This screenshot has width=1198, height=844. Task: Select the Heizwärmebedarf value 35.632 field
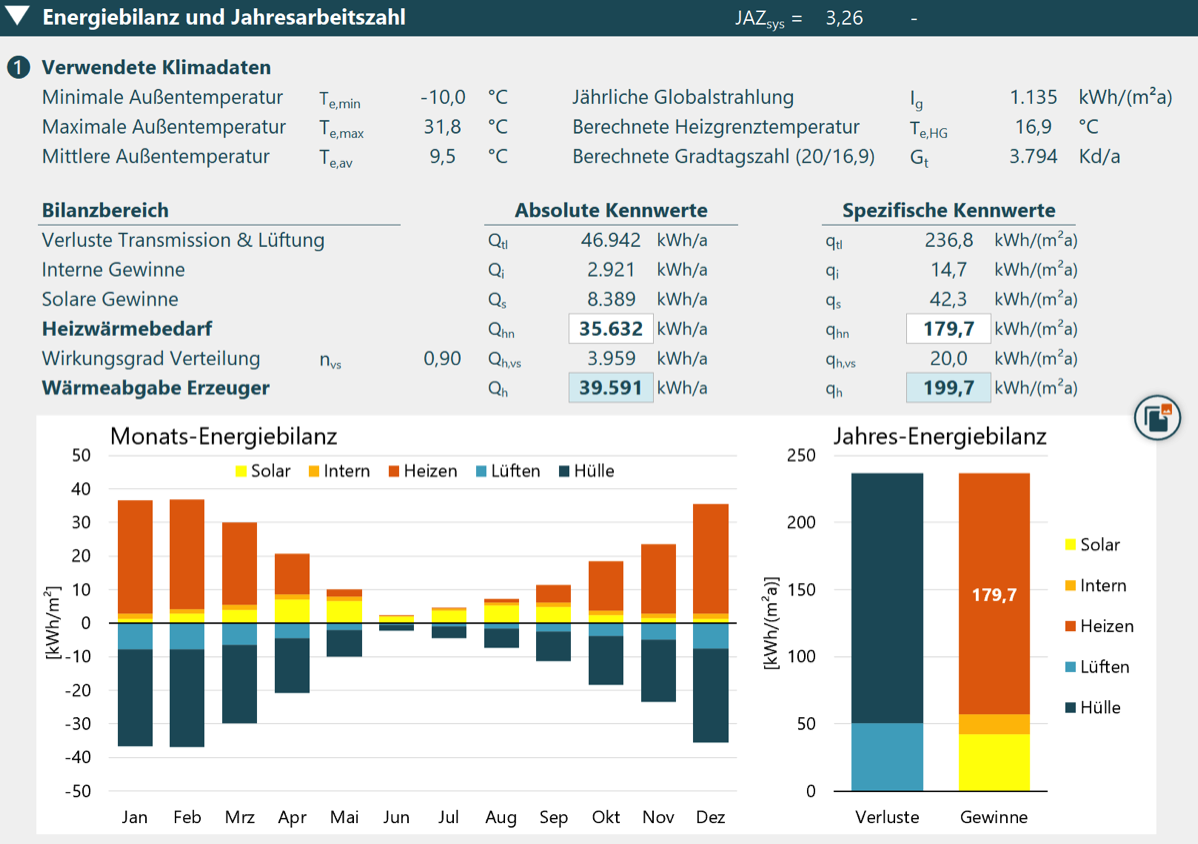coord(610,329)
